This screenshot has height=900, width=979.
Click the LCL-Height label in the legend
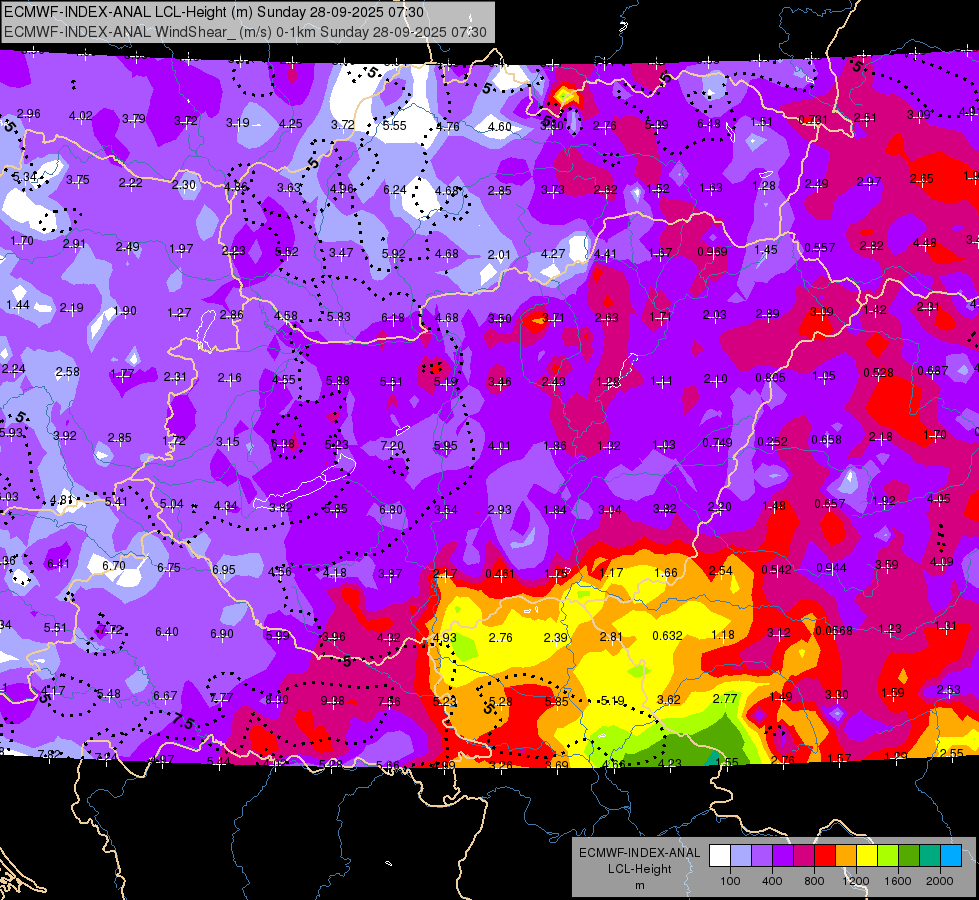tap(640, 869)
